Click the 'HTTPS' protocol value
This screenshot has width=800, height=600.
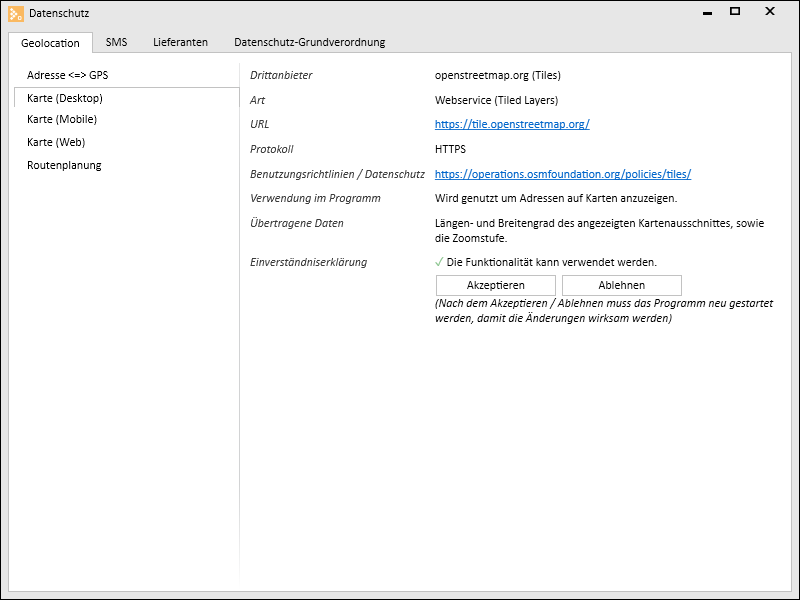(450, 149)
